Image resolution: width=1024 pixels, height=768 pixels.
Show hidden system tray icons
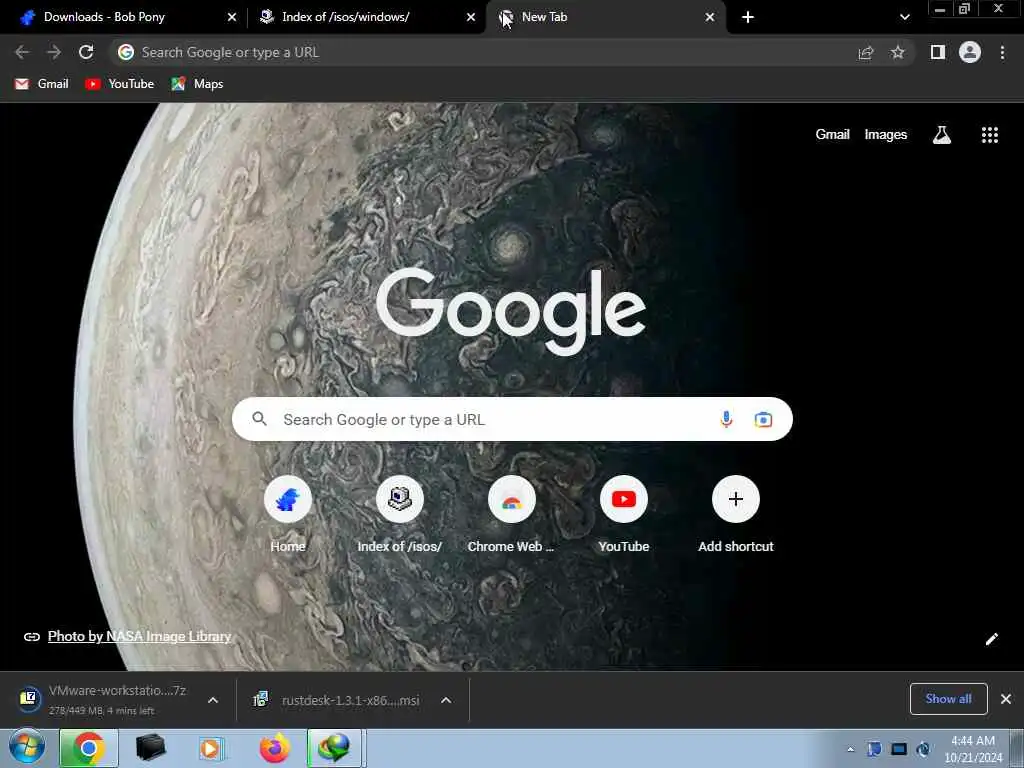click(x=850, y=749)
